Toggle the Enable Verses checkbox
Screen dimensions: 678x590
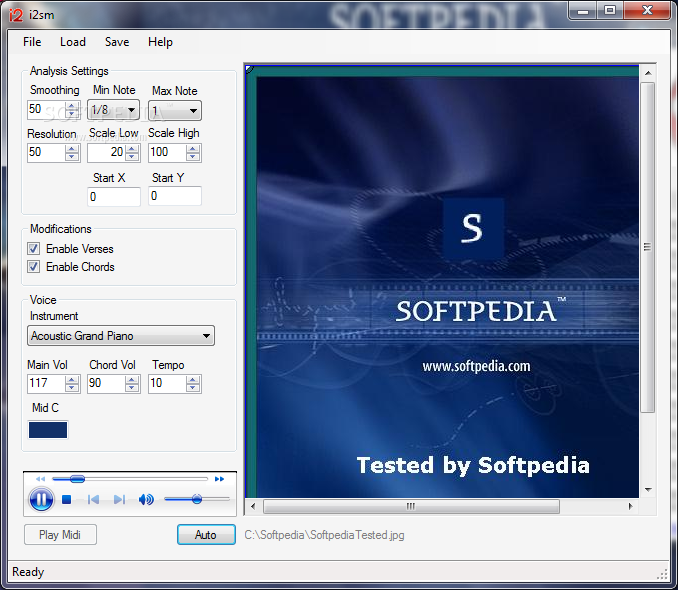[x=33, y=249]
